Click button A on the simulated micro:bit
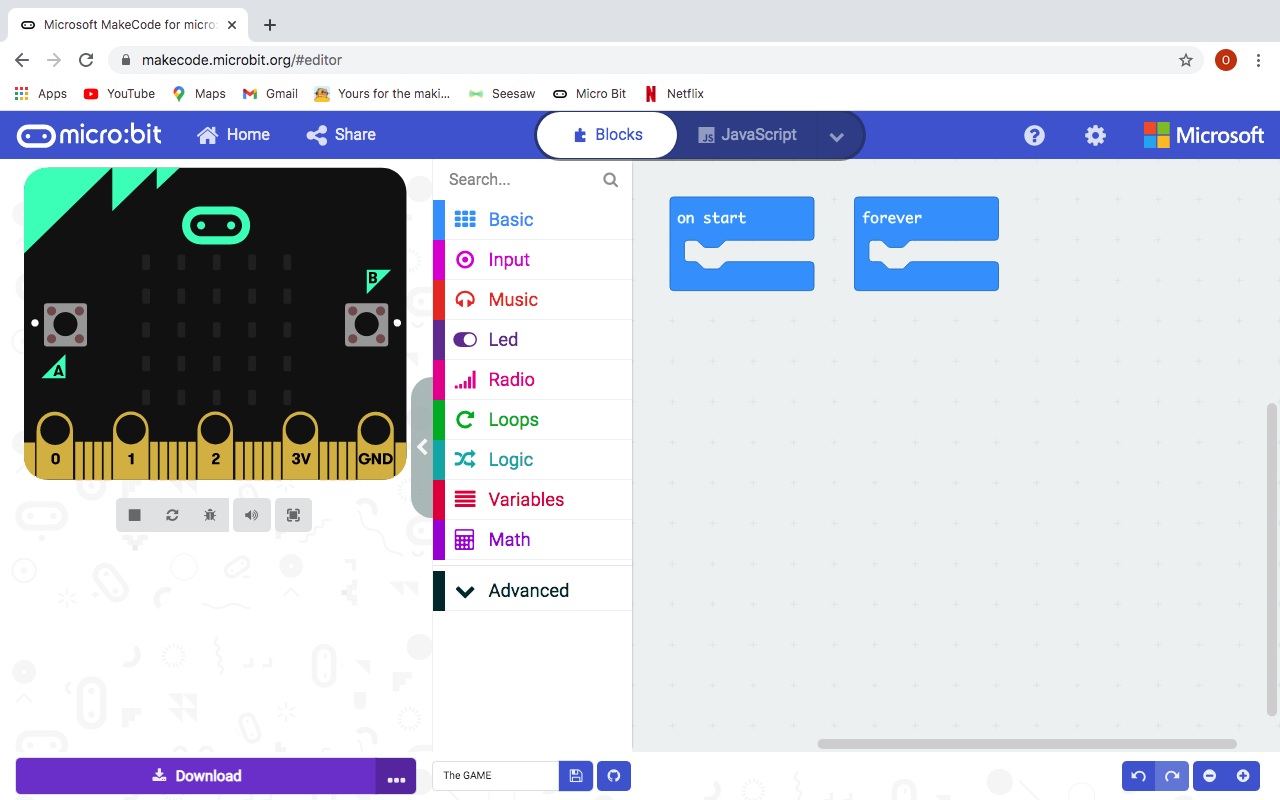The width and height of the screenshot is (1280, 800). 65,325
